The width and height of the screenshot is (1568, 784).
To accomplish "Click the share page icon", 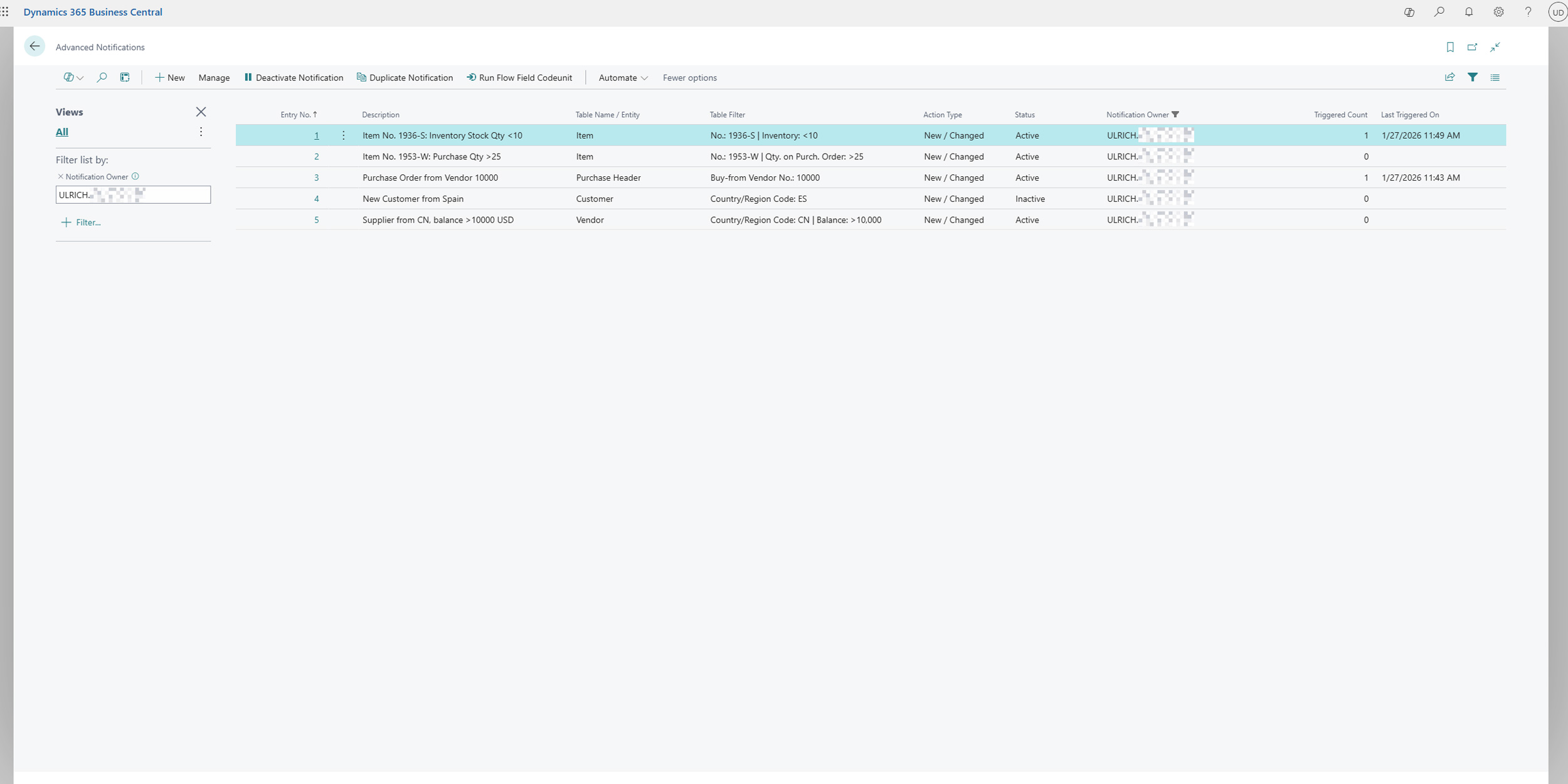I will click(1449, 77).
